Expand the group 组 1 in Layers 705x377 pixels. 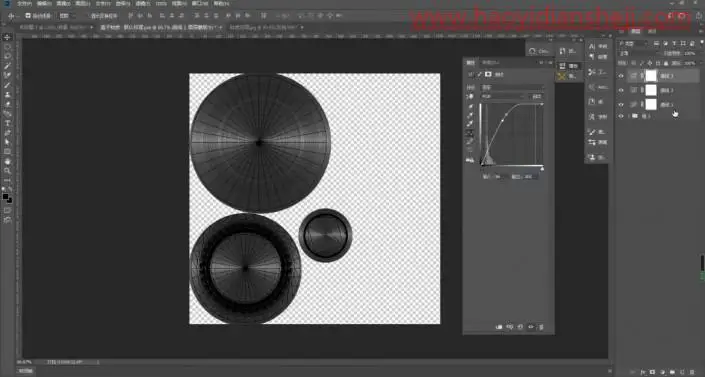coord(629,116)
